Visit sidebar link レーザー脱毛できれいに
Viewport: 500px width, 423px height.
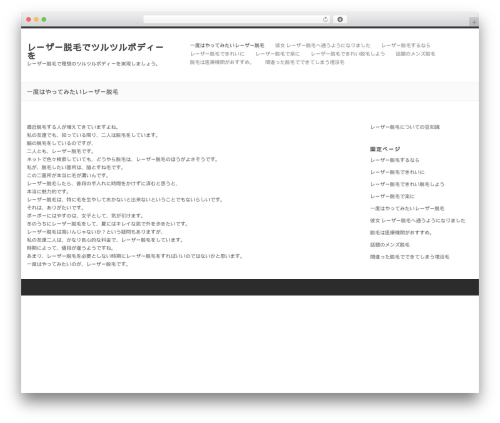coord(397,172)
